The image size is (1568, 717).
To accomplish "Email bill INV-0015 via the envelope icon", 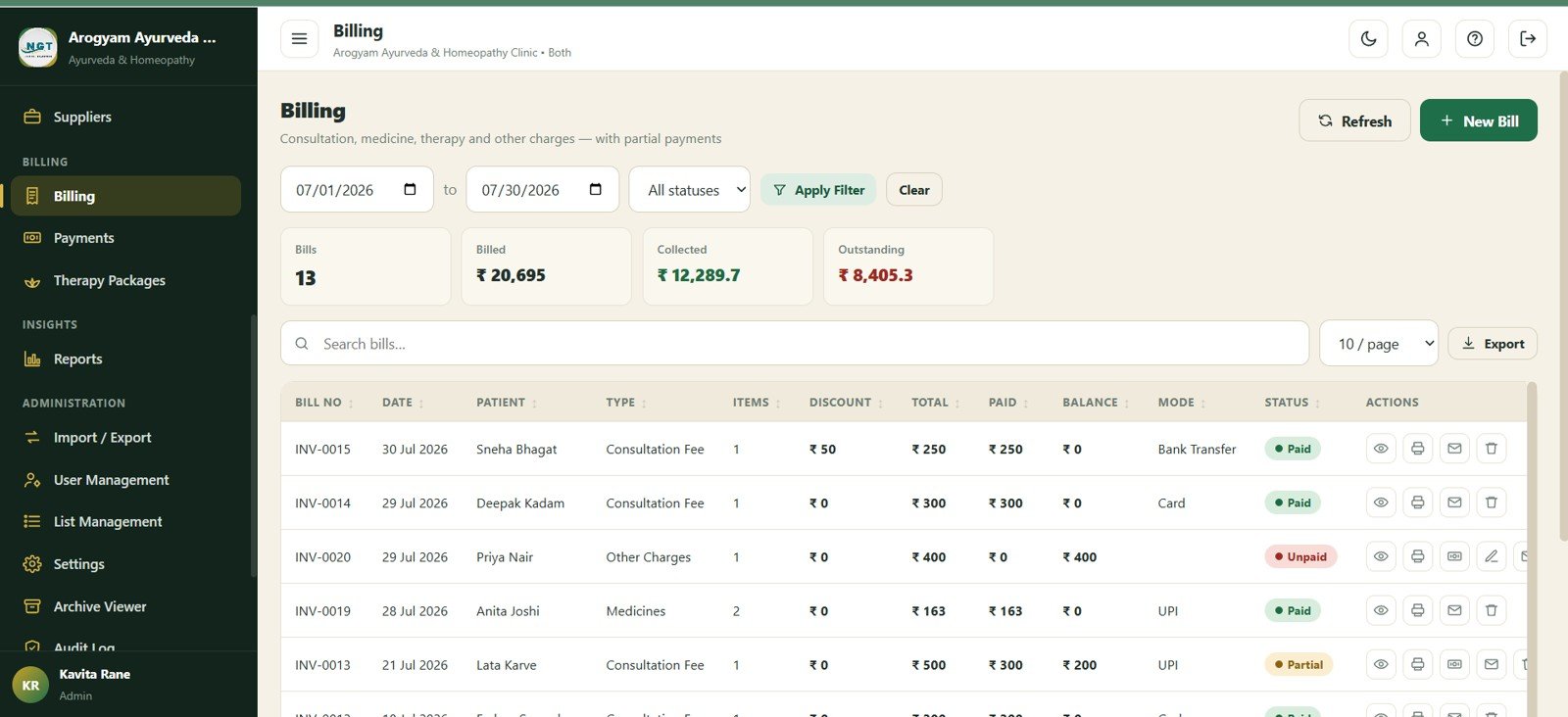I will (x=1454, y=449).
